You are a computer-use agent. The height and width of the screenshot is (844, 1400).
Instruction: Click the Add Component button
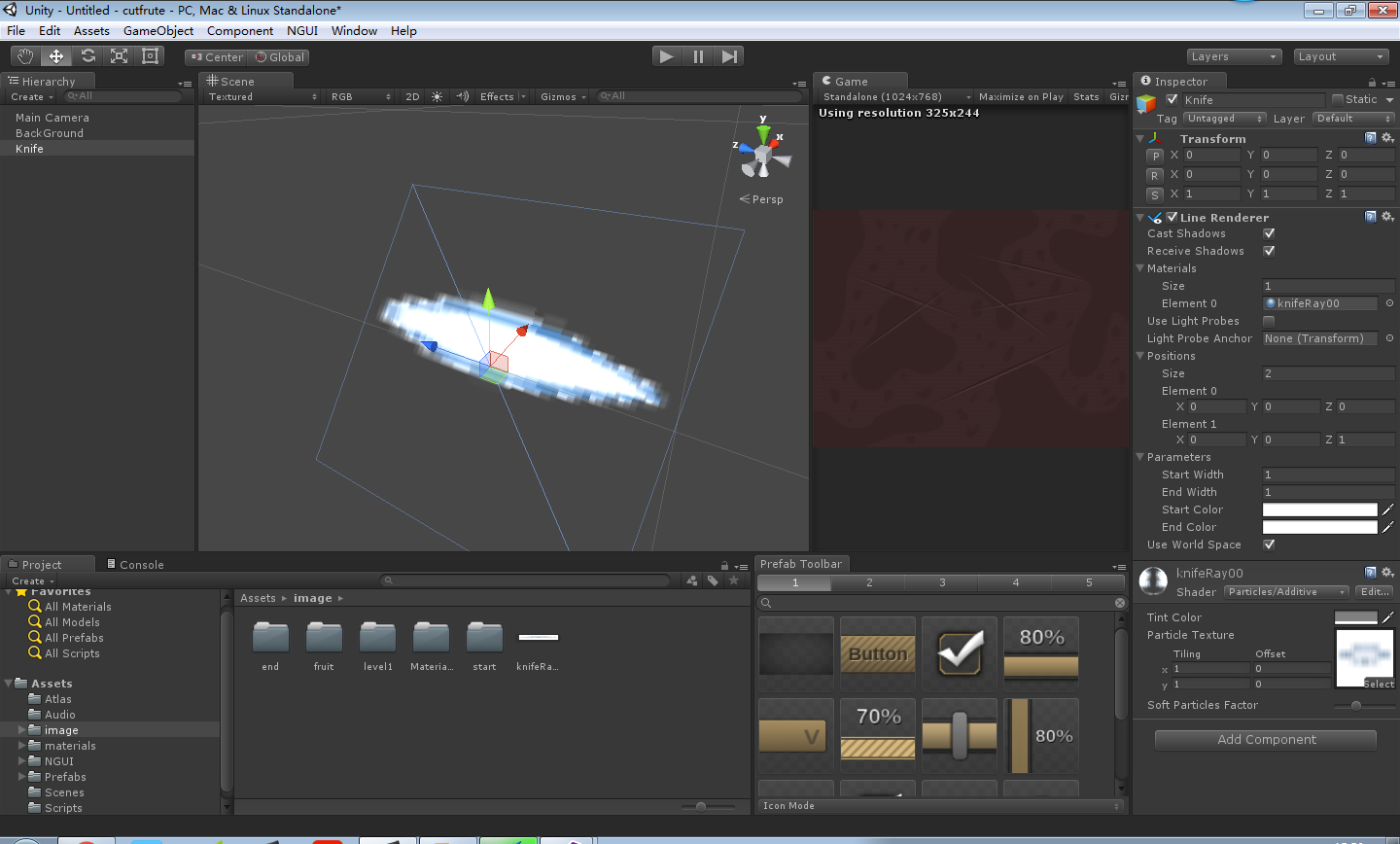[1266, 739]
